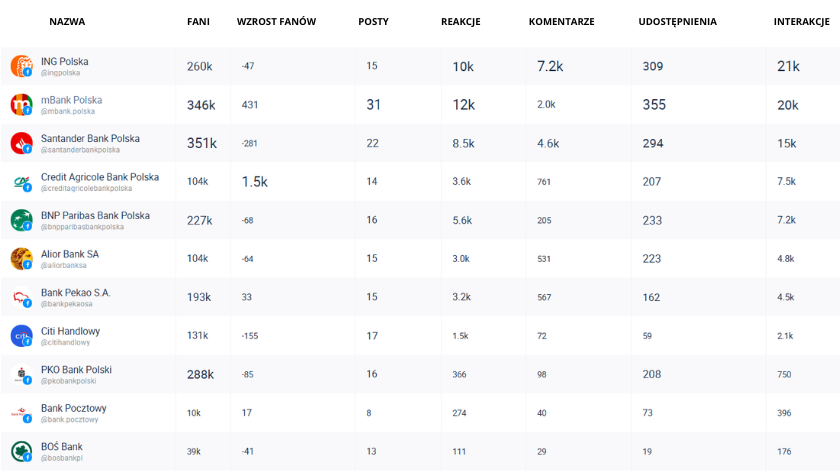Sort by KOMENTARZE column header
Image resolution: width=840 pixels, height=472 pixels.
tap(561, 21)
